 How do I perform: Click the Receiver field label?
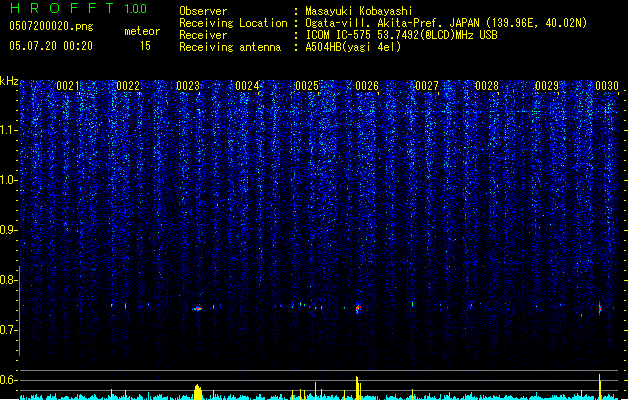(x=203, y=35)
